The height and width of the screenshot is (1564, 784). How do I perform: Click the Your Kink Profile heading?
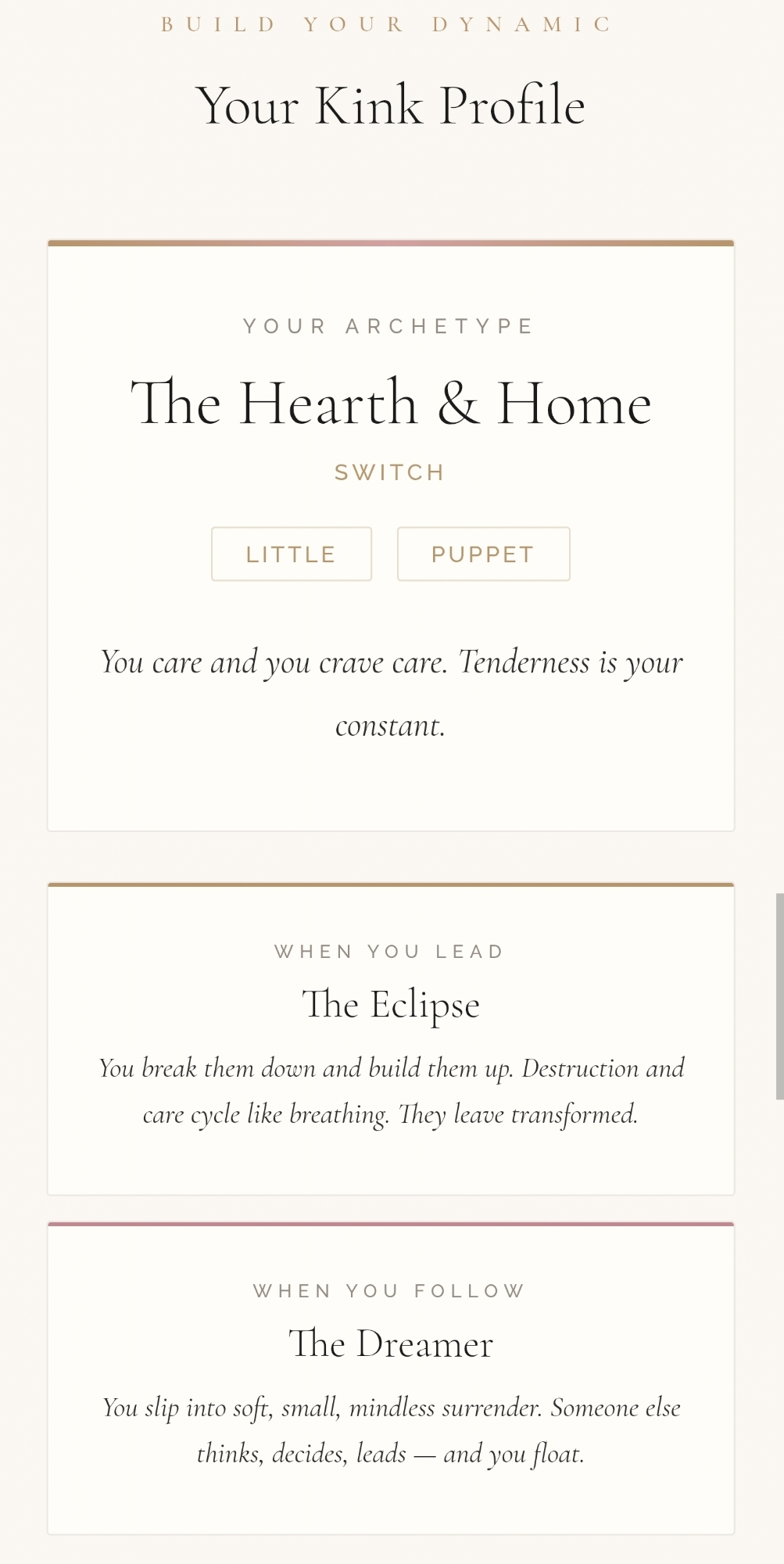point(391,106)
